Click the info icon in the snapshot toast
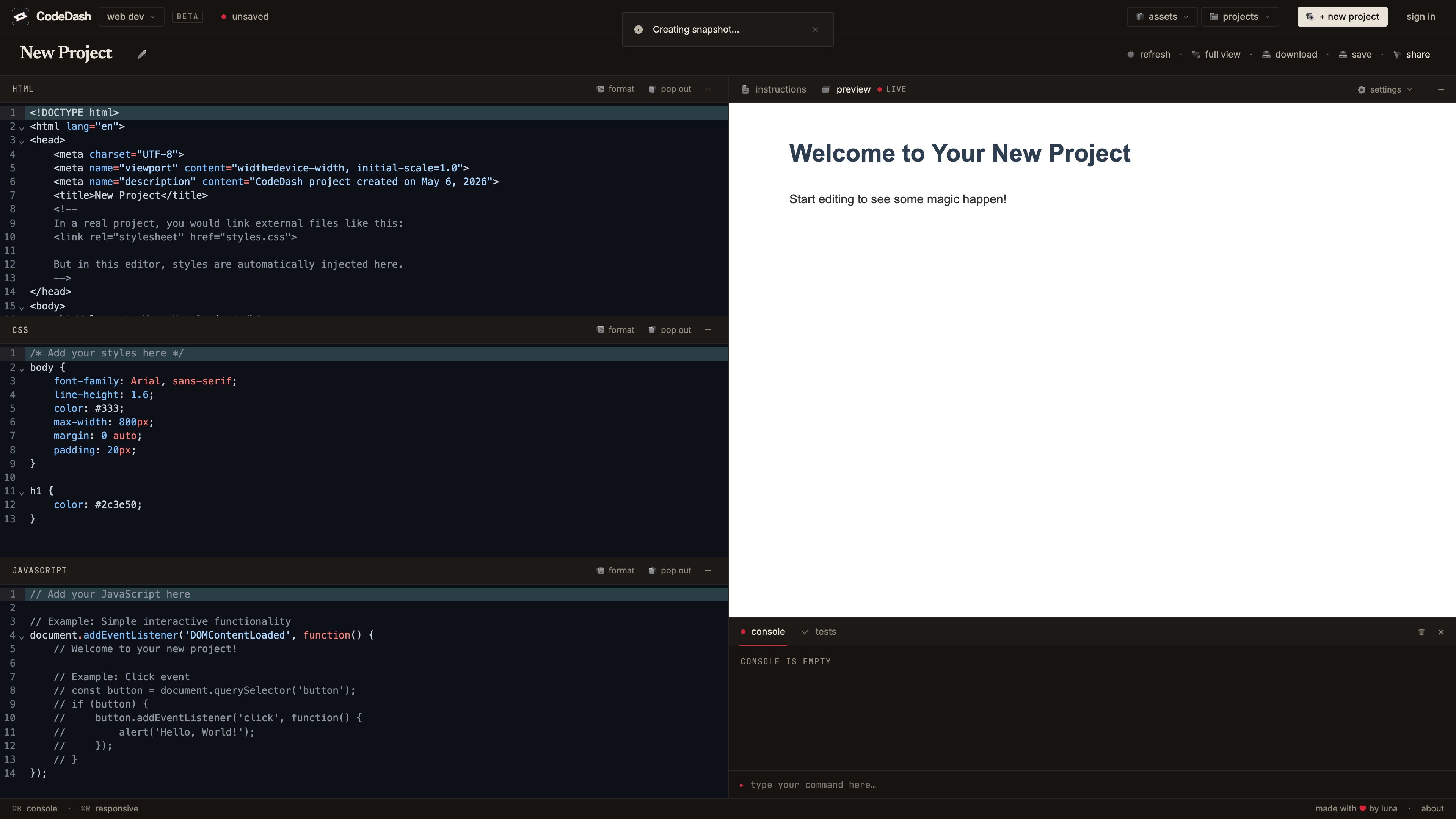Image resolution: width=1456 pixels, height=819 pixels. click(x=638, y=30)
